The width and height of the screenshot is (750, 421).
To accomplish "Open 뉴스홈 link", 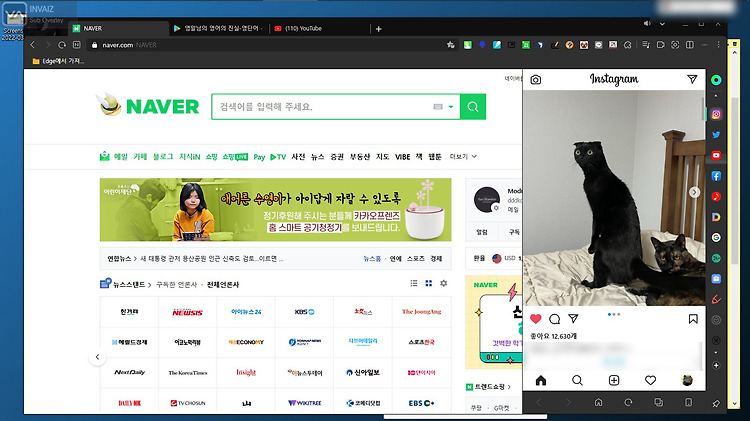I will click(372, 258).
